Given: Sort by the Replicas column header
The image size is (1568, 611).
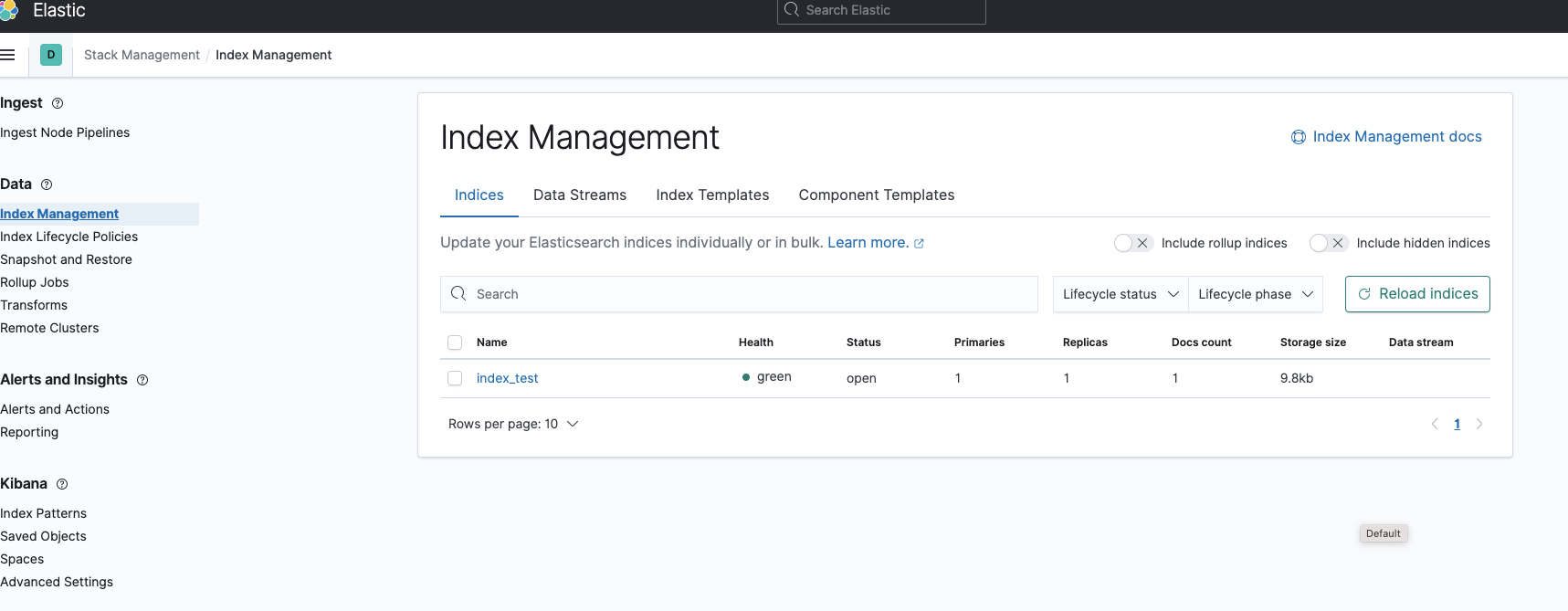Looking at the screenshot, I should pyautogui.click(x=1085, y=342).
